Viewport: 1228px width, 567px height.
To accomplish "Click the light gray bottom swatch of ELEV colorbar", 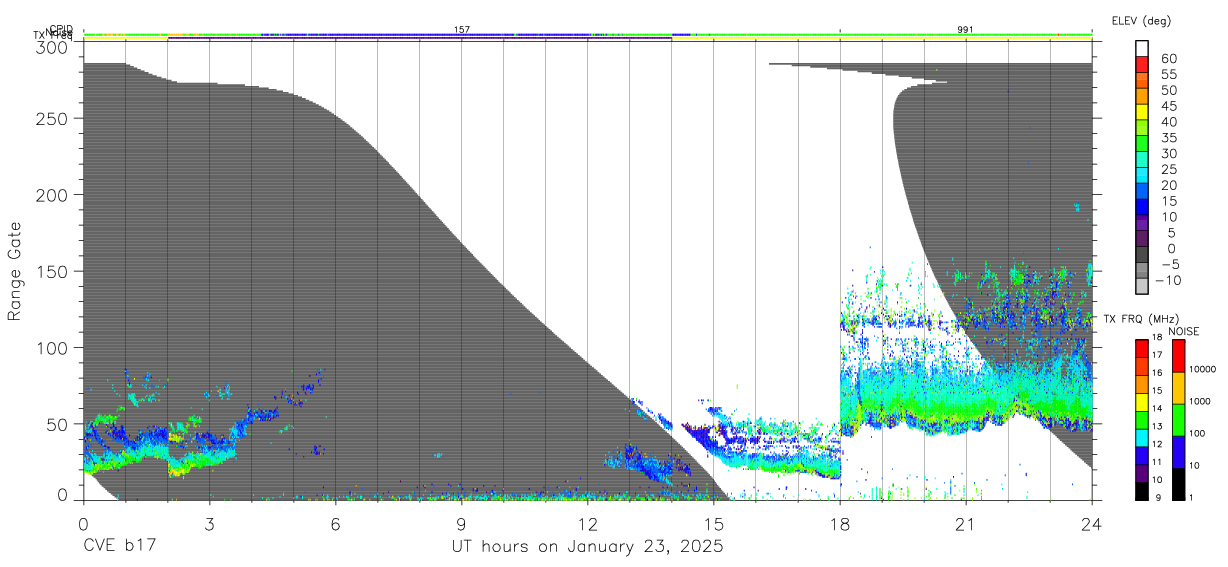I will (x=1143, y=286).
